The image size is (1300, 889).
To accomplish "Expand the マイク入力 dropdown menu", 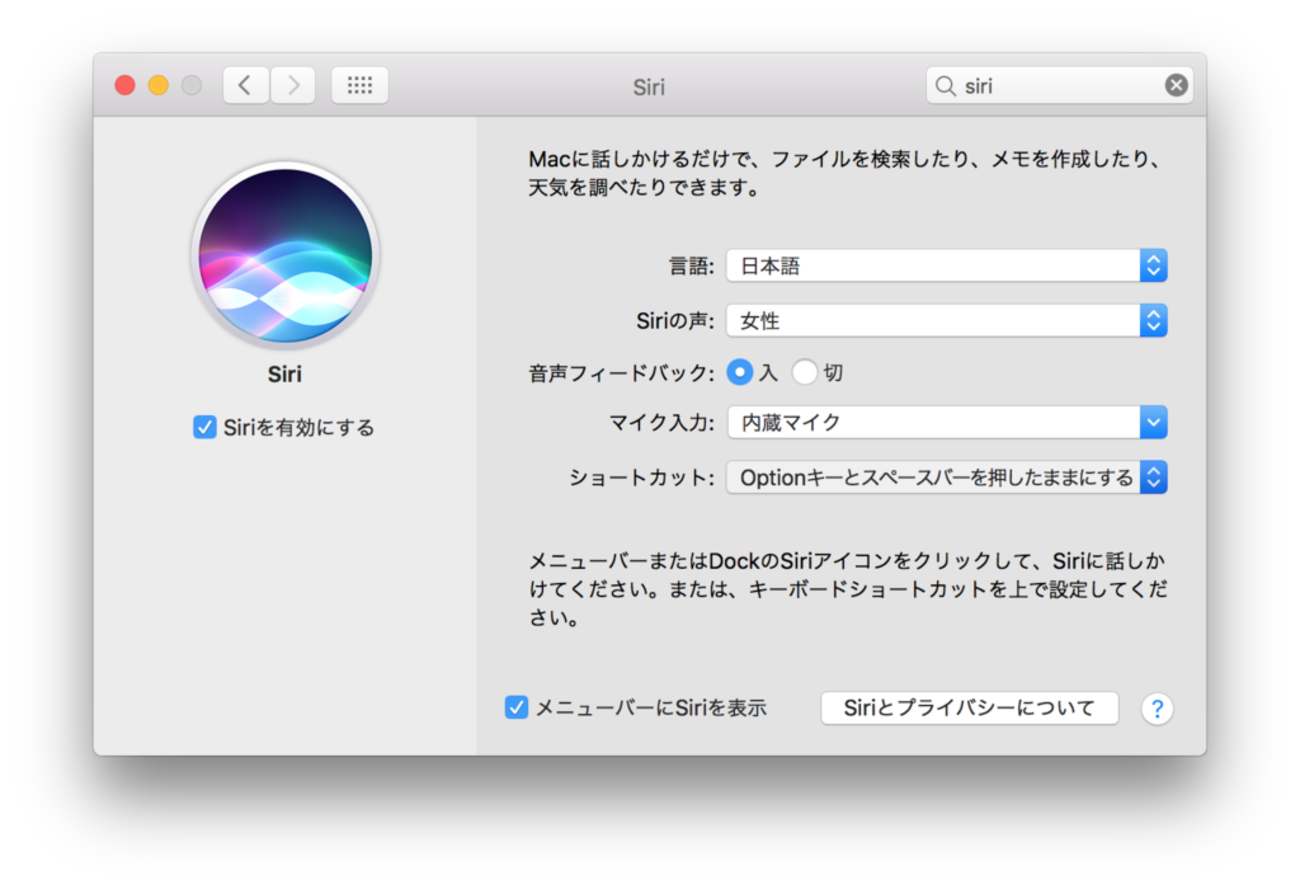I will [x=946, y=423].
